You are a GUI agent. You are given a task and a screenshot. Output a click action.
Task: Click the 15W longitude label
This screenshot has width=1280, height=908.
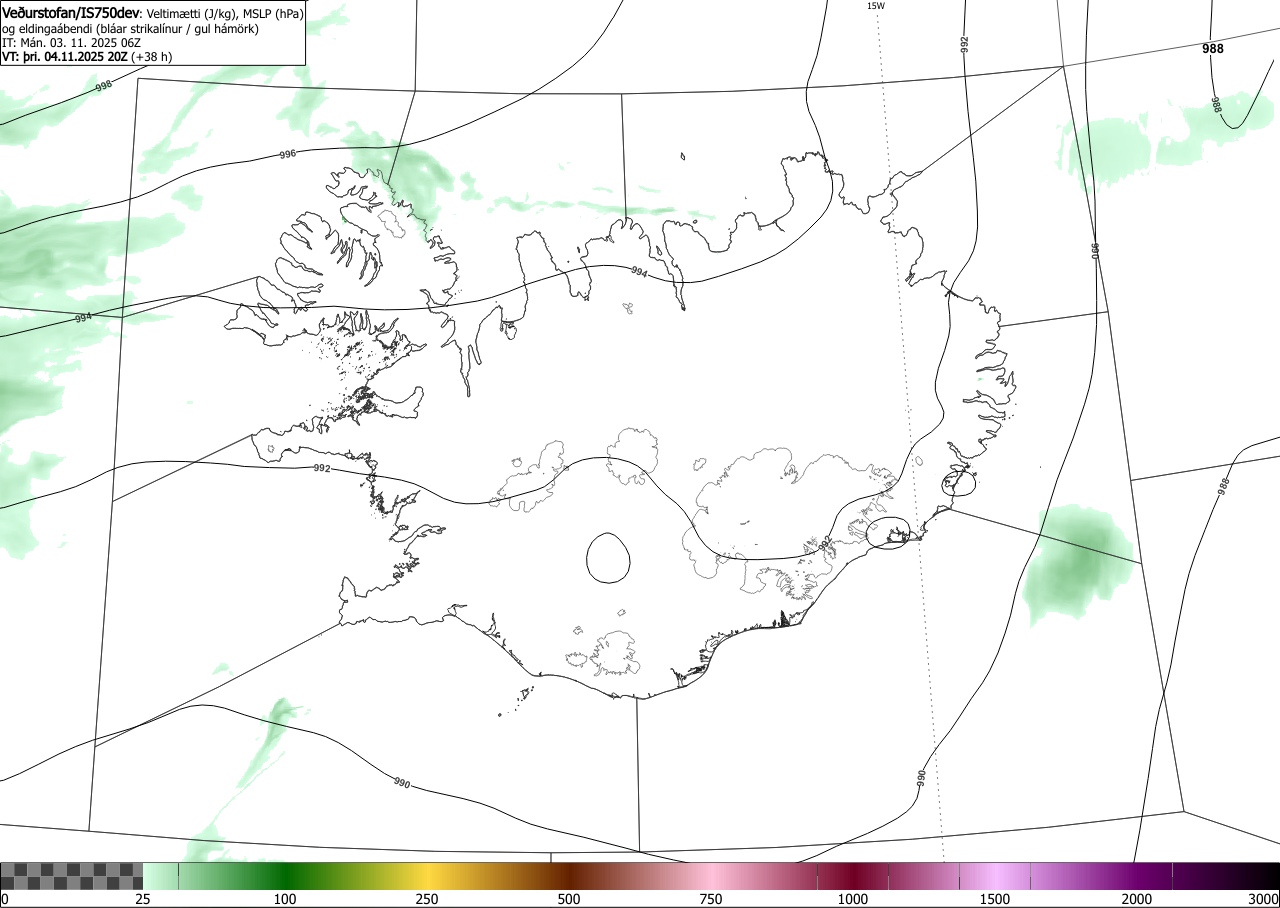click(875, 6)
